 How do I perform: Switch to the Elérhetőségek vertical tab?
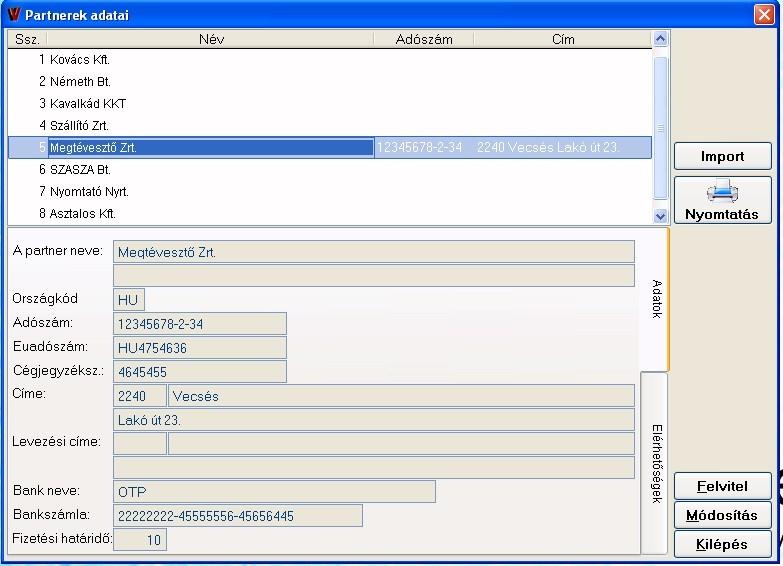656,463
